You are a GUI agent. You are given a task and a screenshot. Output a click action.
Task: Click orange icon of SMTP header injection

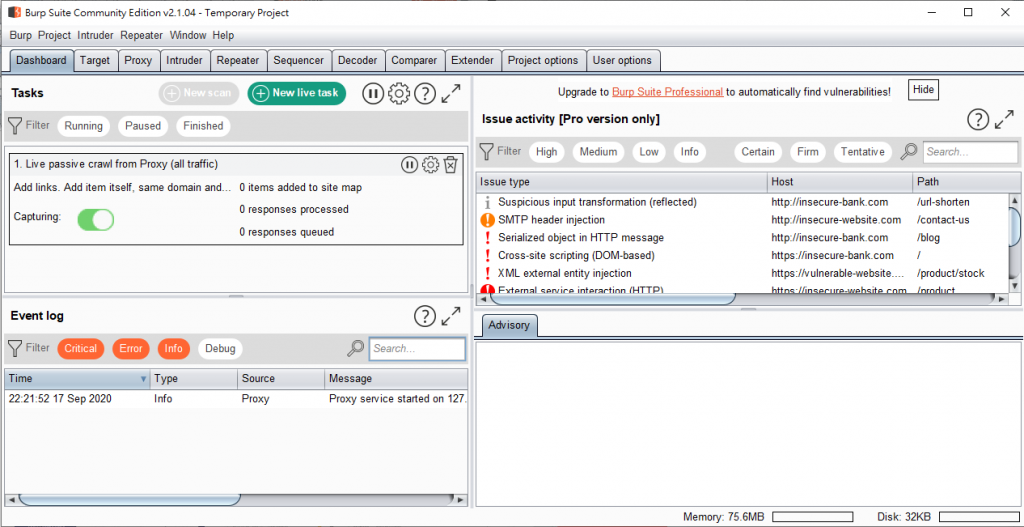click(487, 220)
